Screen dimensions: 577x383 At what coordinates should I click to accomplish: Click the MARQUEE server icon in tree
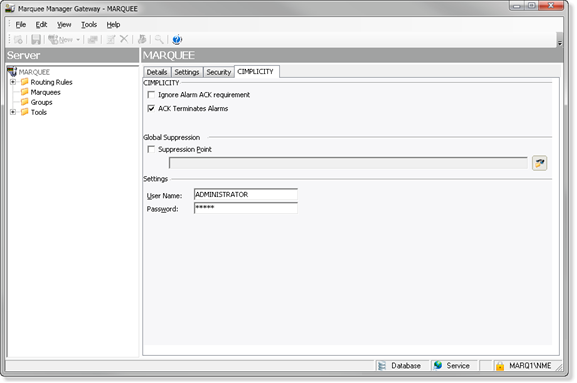pyautogui.click(x=12, y=71)
